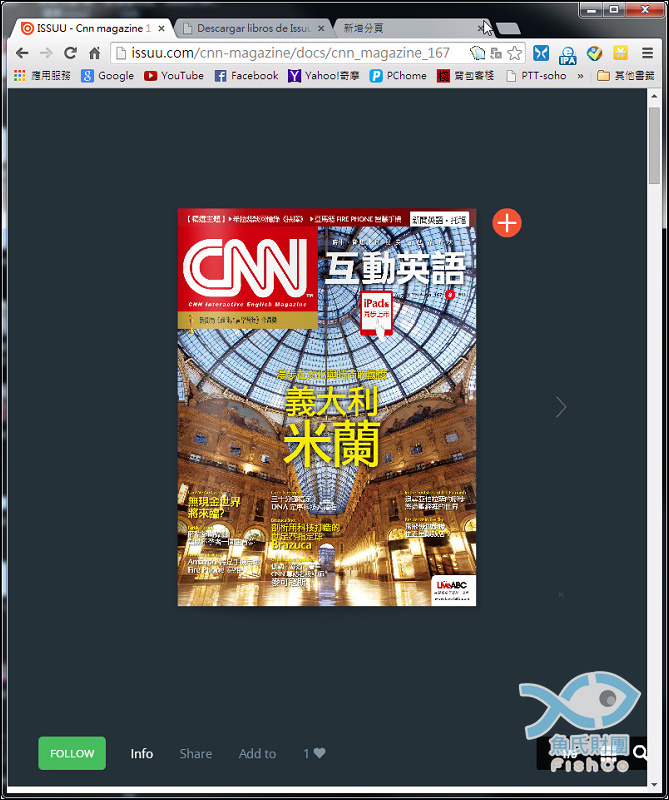Viewport: 669px width, 800px height.
Task: Open the yellow asterisk extension
Action: click(621, 53)
